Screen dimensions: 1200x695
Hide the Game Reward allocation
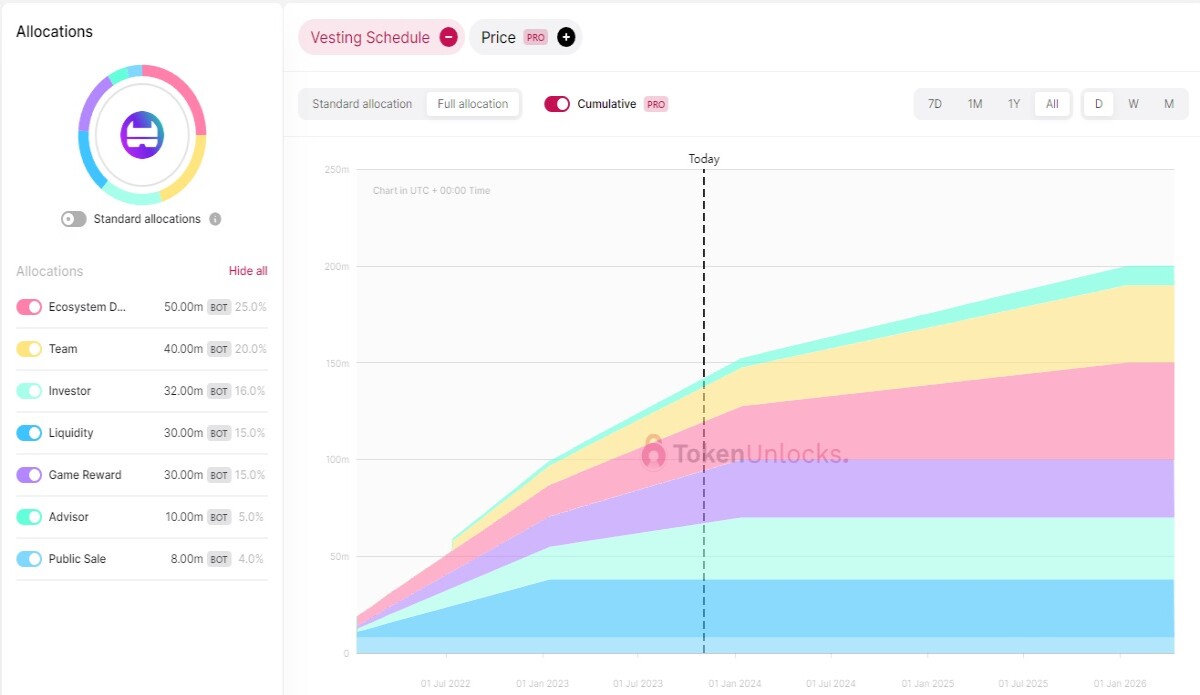pyautogui.click(x=29, y=475)
